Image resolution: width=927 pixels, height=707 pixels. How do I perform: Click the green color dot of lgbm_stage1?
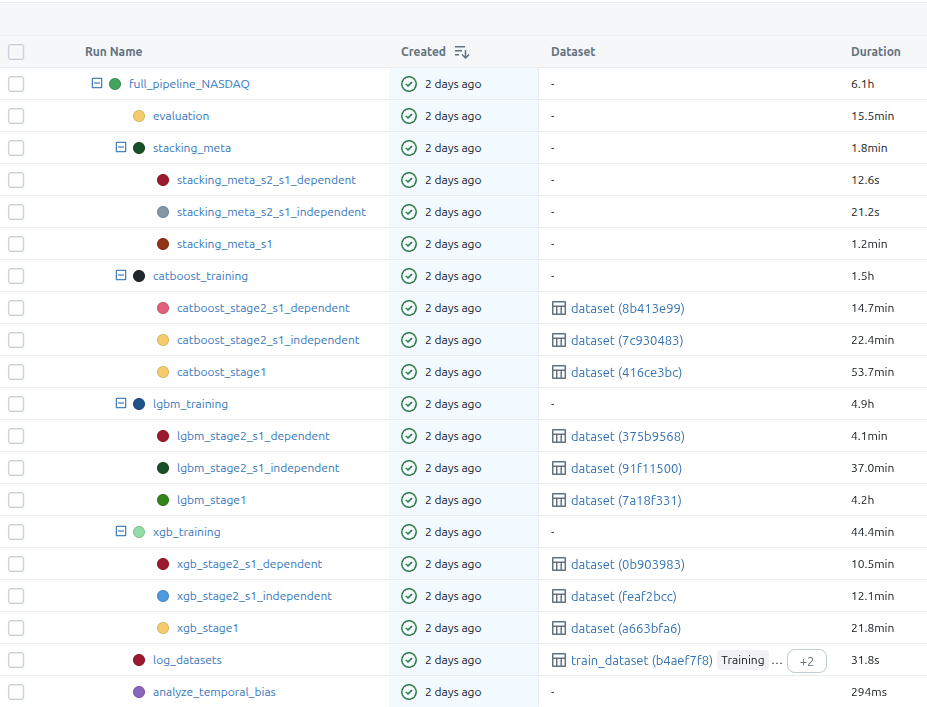[163, 500]
